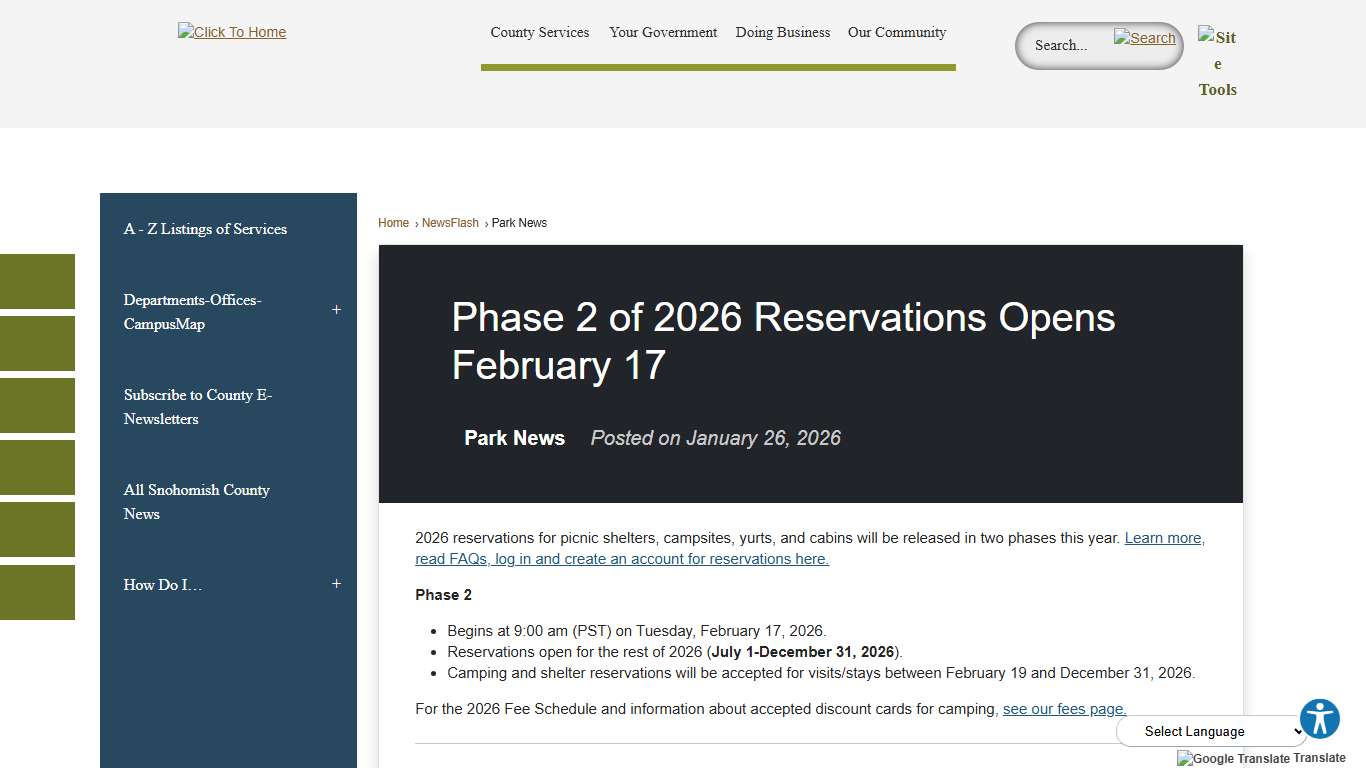The width and height of the screenshot is (1366, 768).
Task: Open Subscribe to County E-Newsletters
Action: (x=197, y=406)
